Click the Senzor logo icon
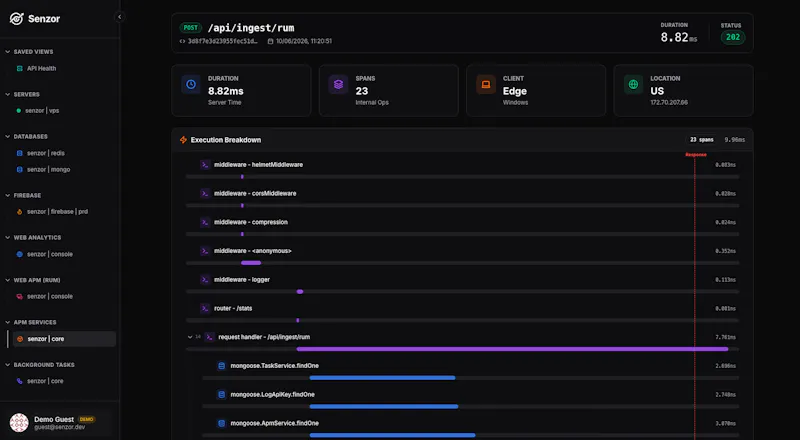 click(16, 19)
